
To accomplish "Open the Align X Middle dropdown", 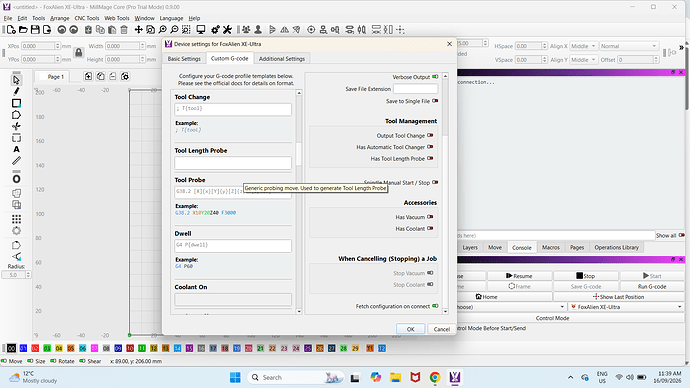I will 583,46.
